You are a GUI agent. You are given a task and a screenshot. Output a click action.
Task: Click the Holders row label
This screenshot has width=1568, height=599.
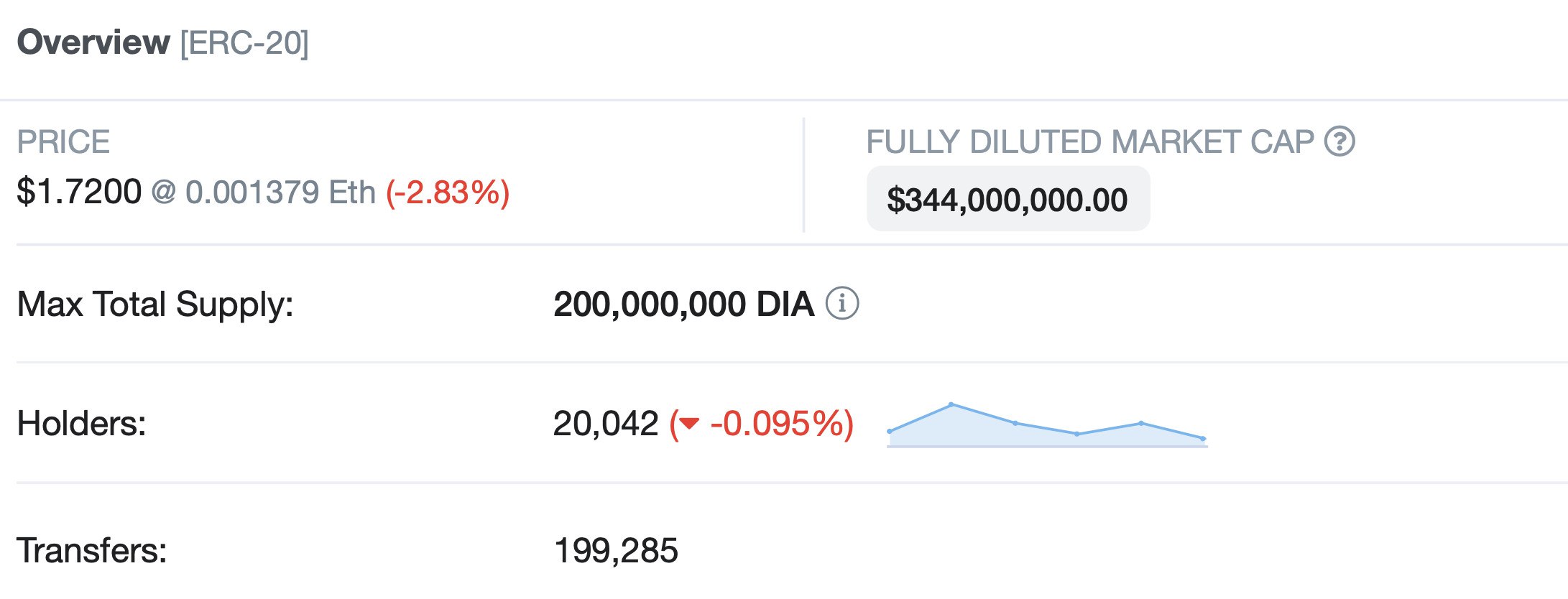pyautogui.click(x=81, y=423)
